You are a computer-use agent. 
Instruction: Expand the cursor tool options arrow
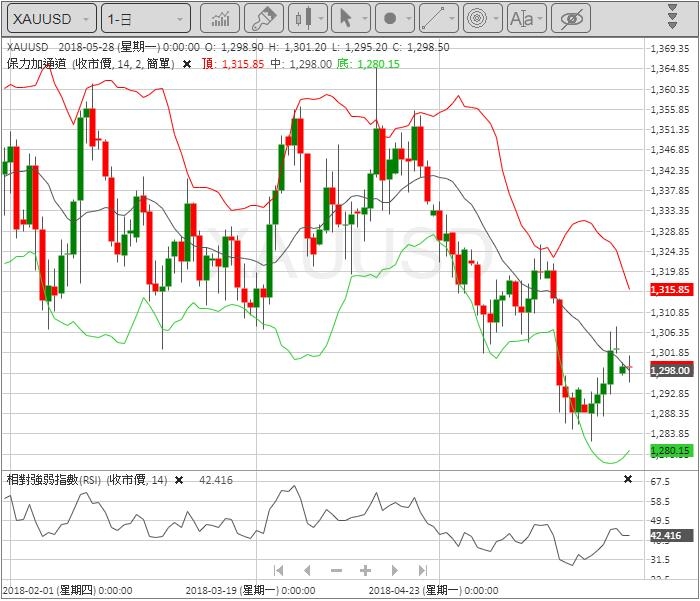coord(364,19)
